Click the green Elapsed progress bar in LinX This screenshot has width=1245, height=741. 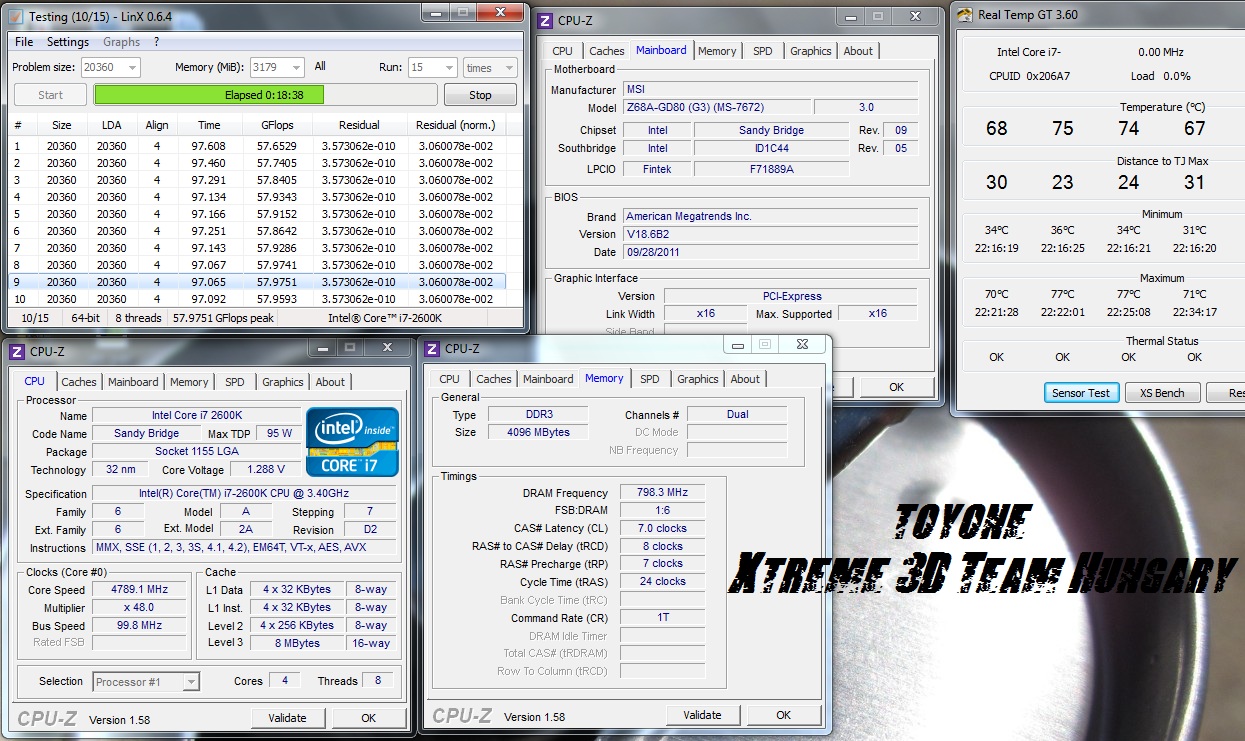(265, 95)
